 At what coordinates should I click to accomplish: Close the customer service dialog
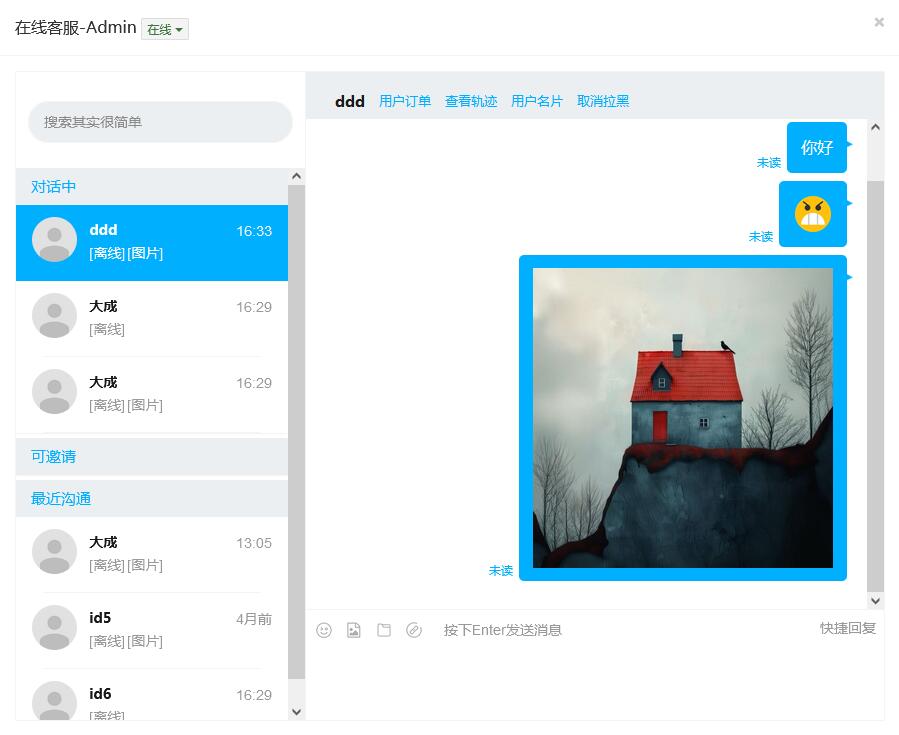pos(879,22)
